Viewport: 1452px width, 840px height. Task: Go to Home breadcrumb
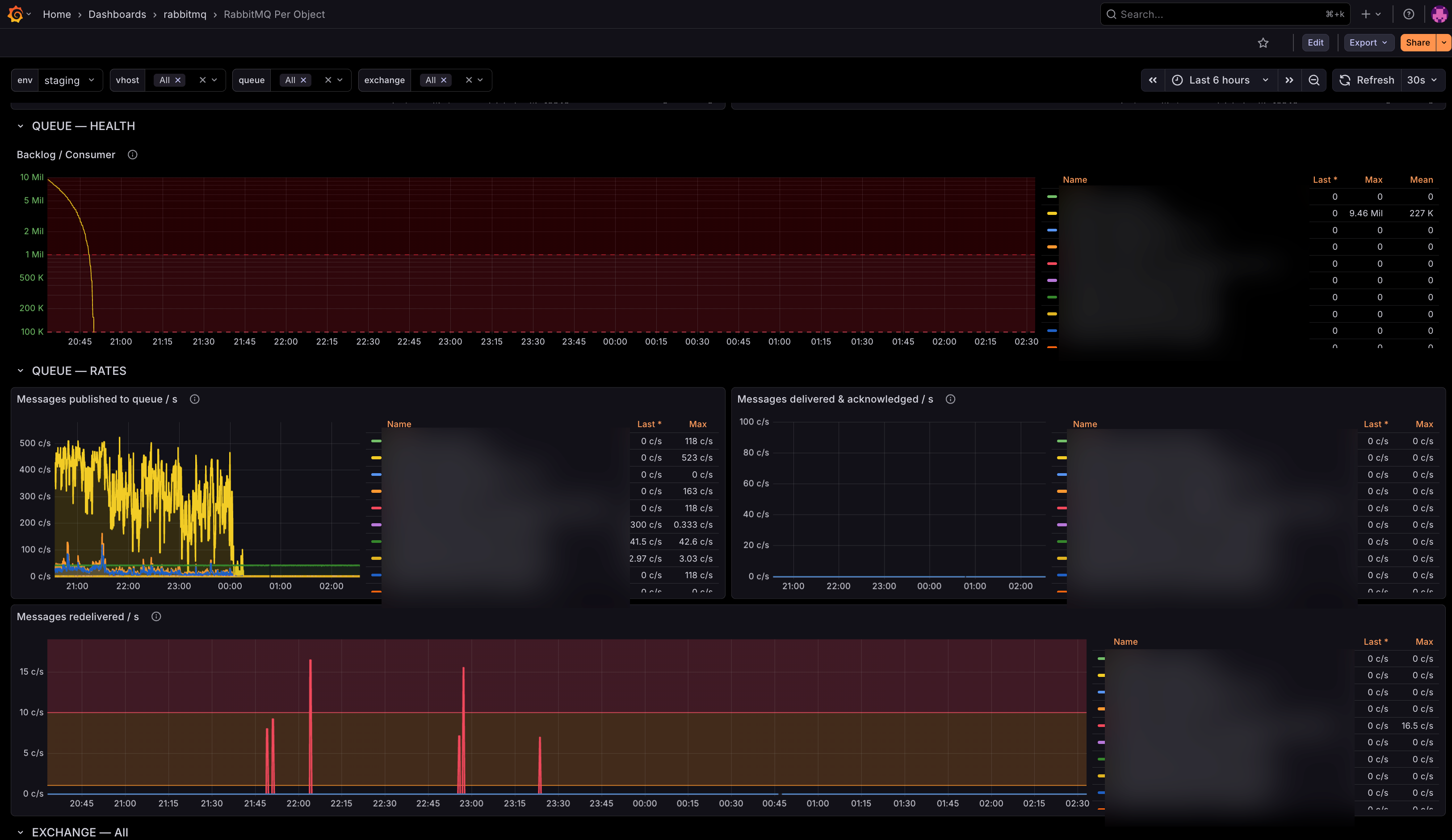click(57, 14)
